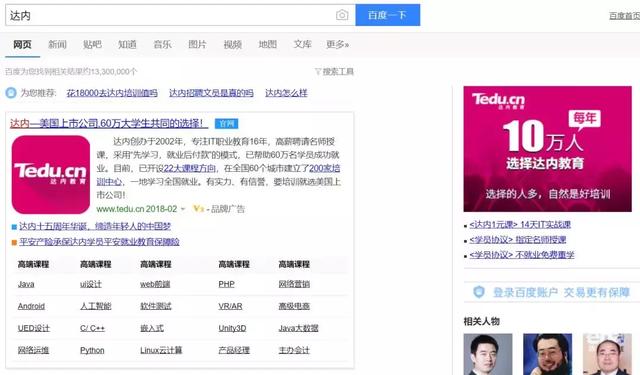The image size is (640, 375).
Task: Switch to the 音乐 tab
Action: [162, 44]
